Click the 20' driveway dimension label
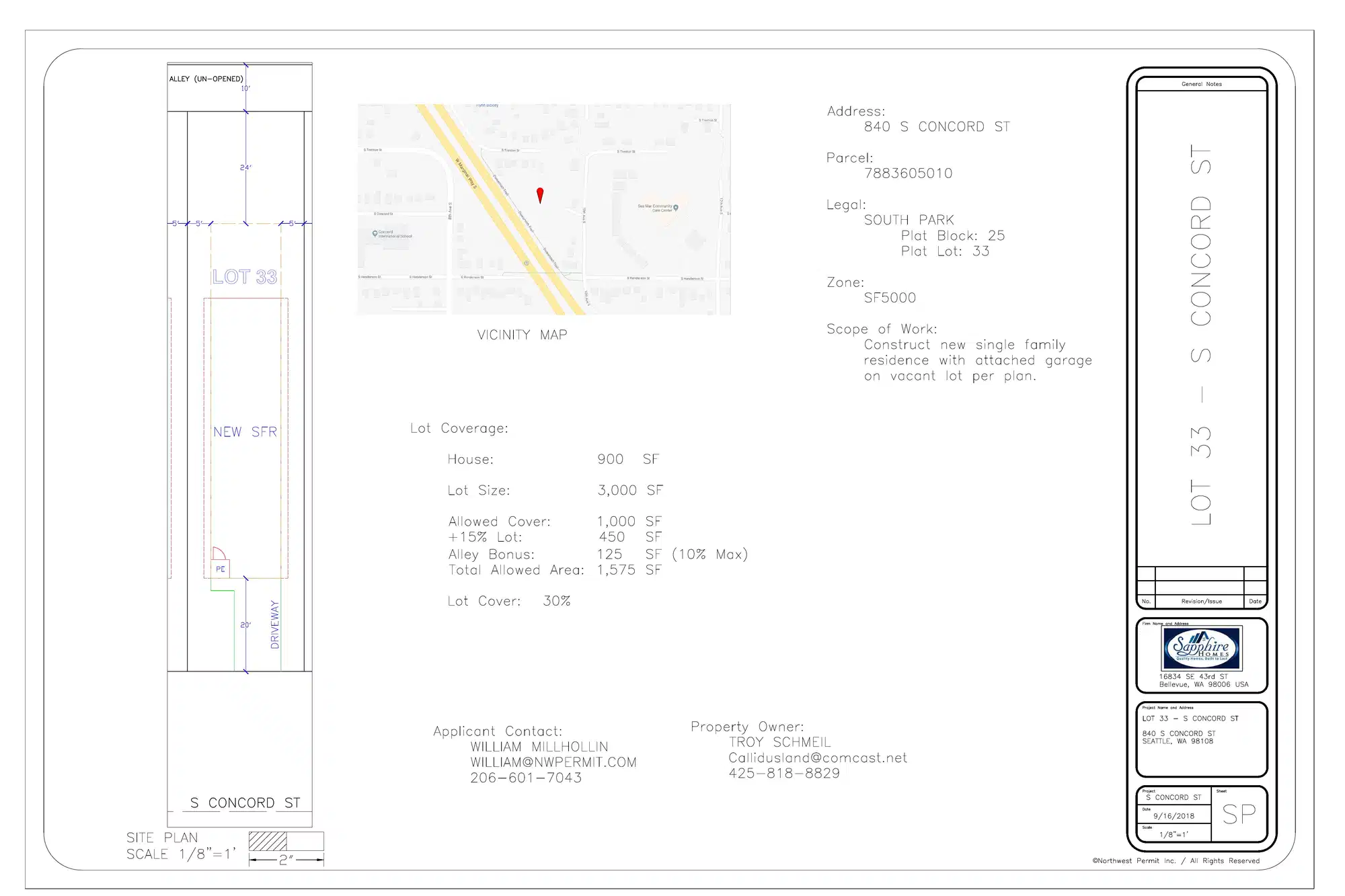 pyautogui.click(x=245, y=625)
